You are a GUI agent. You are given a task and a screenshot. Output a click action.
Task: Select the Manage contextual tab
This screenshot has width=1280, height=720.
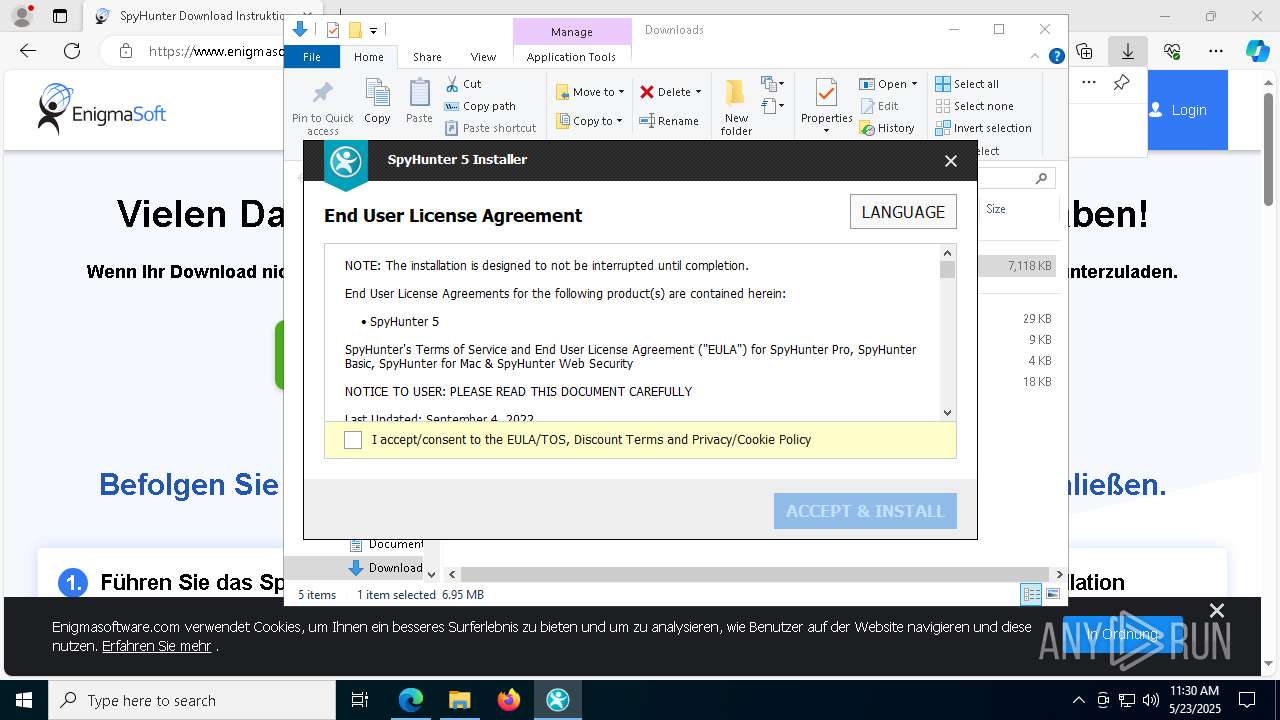[572, 32]
